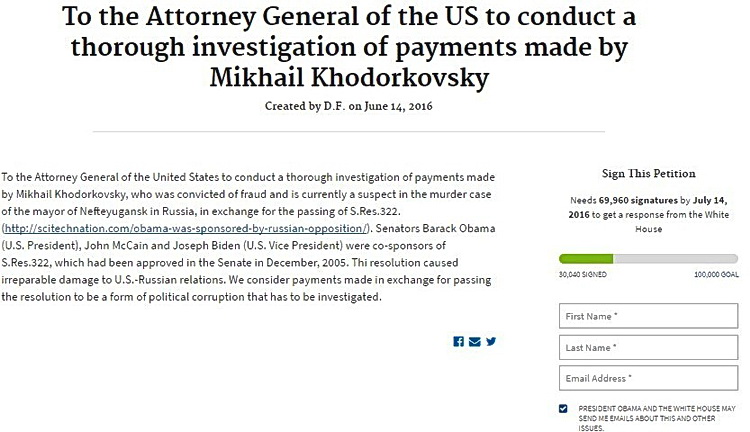Viewport: 750px width, 432px height.
Task: Focus the First Name field
Action: (648, 316)
